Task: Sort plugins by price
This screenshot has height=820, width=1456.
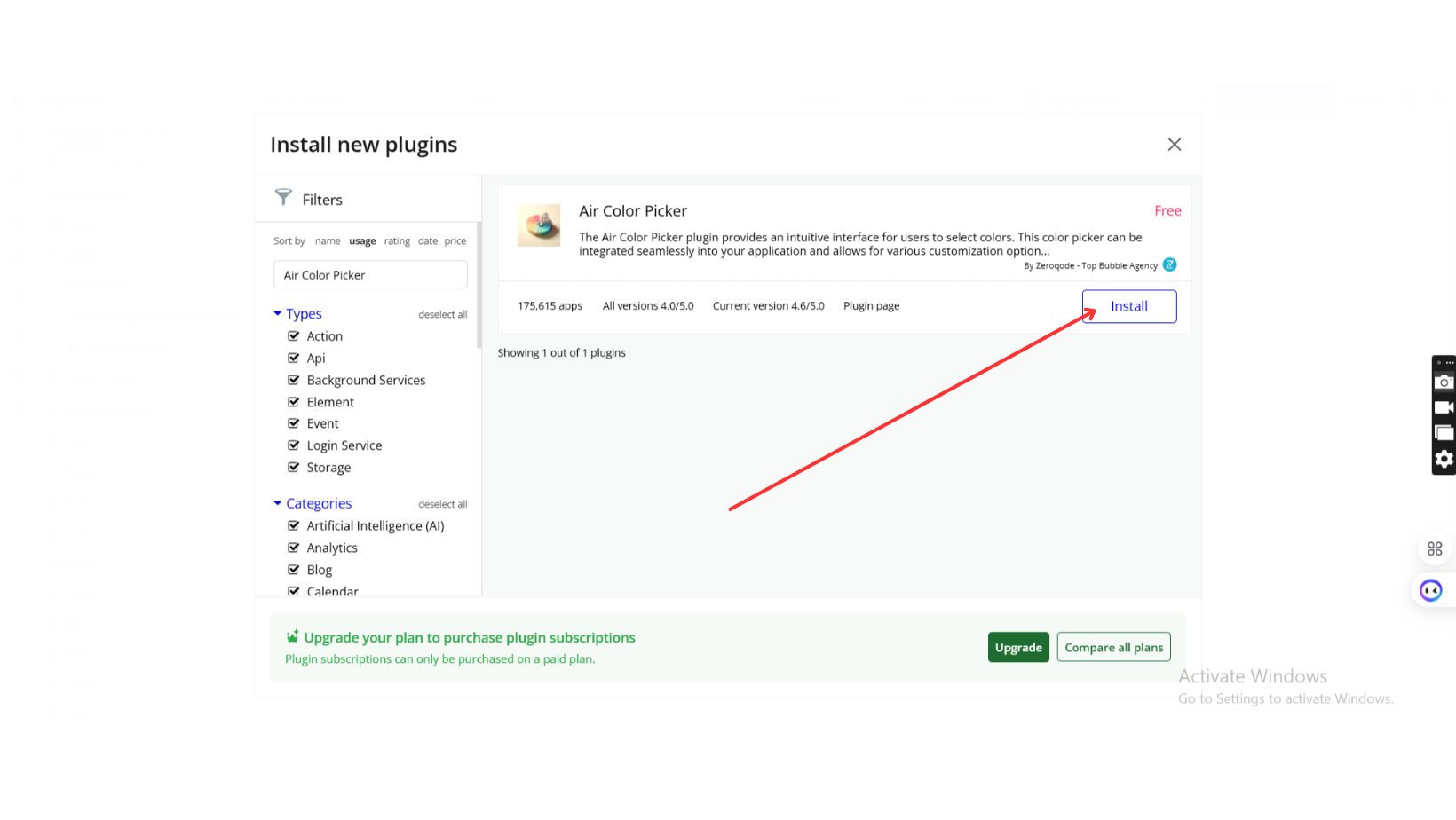Action: (455, 241)
